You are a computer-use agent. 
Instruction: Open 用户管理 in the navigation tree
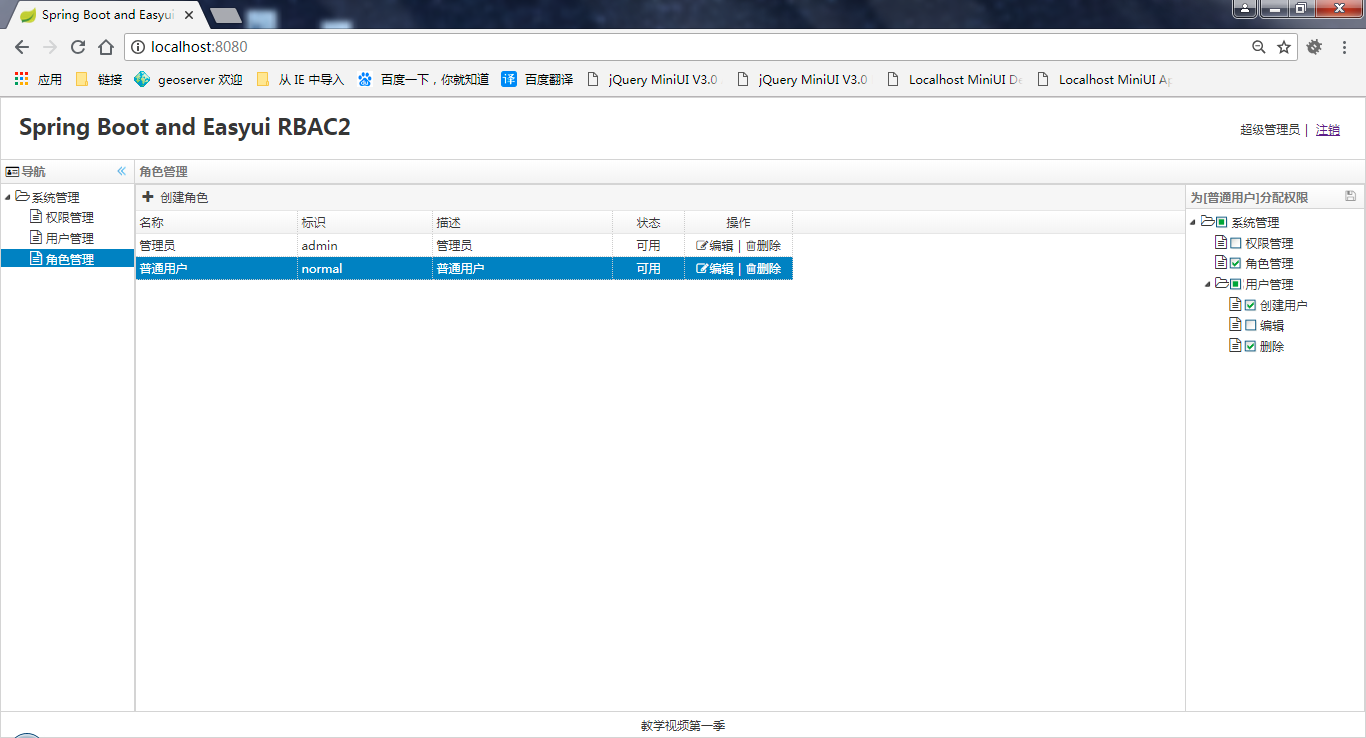coord(69,238)
